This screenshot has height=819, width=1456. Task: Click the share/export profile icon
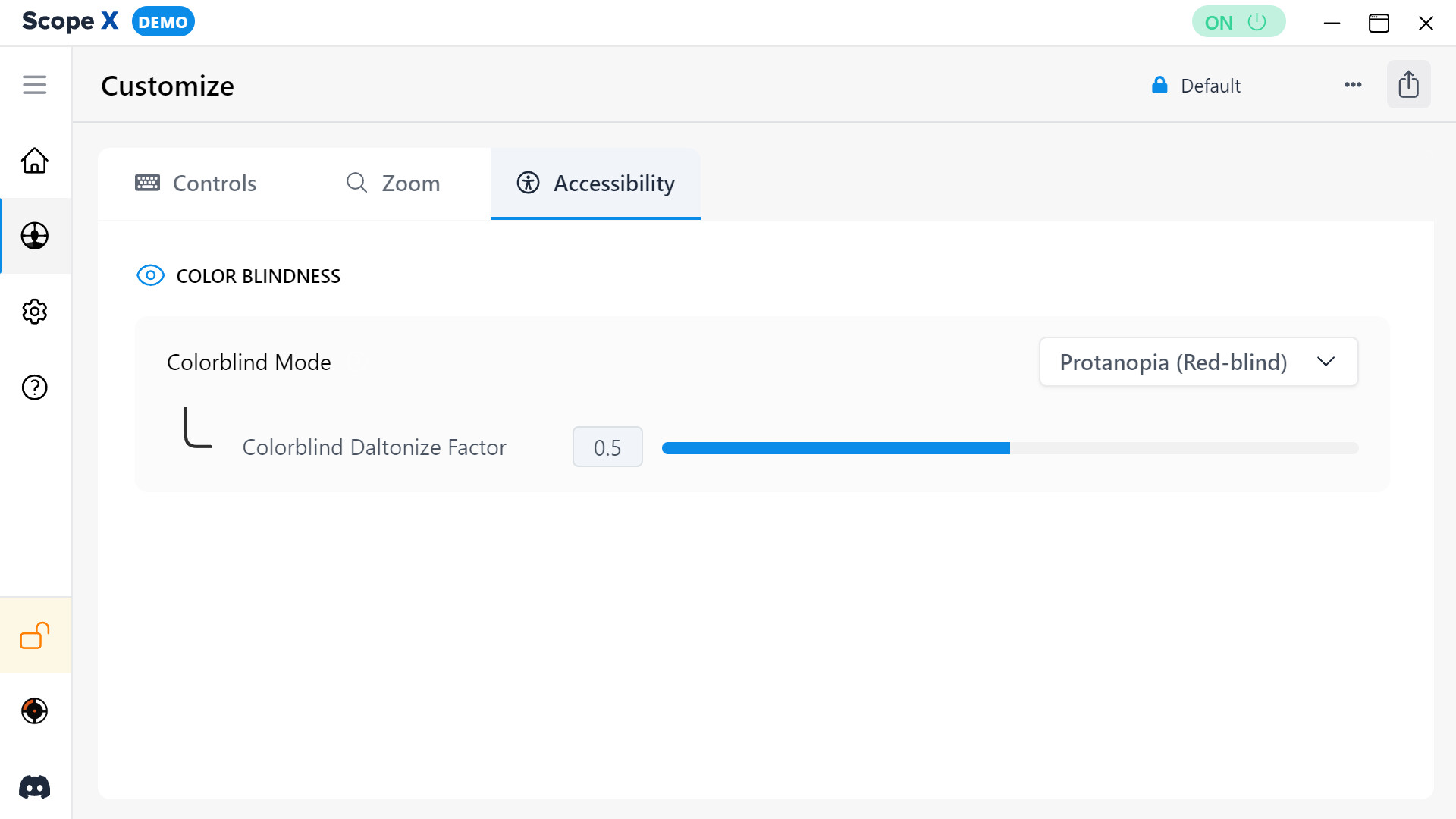(x=1408, y=84)
